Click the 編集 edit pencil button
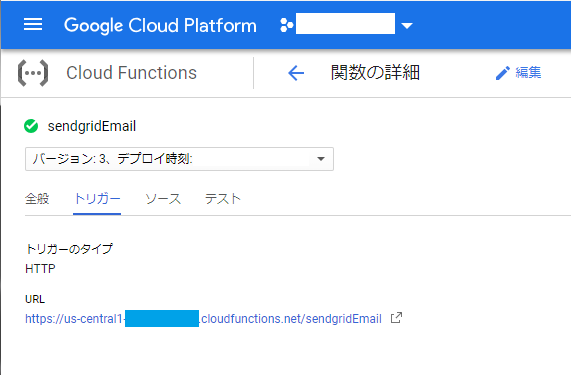This screenshot has height=375, width=571. click(x=518, y=73)
